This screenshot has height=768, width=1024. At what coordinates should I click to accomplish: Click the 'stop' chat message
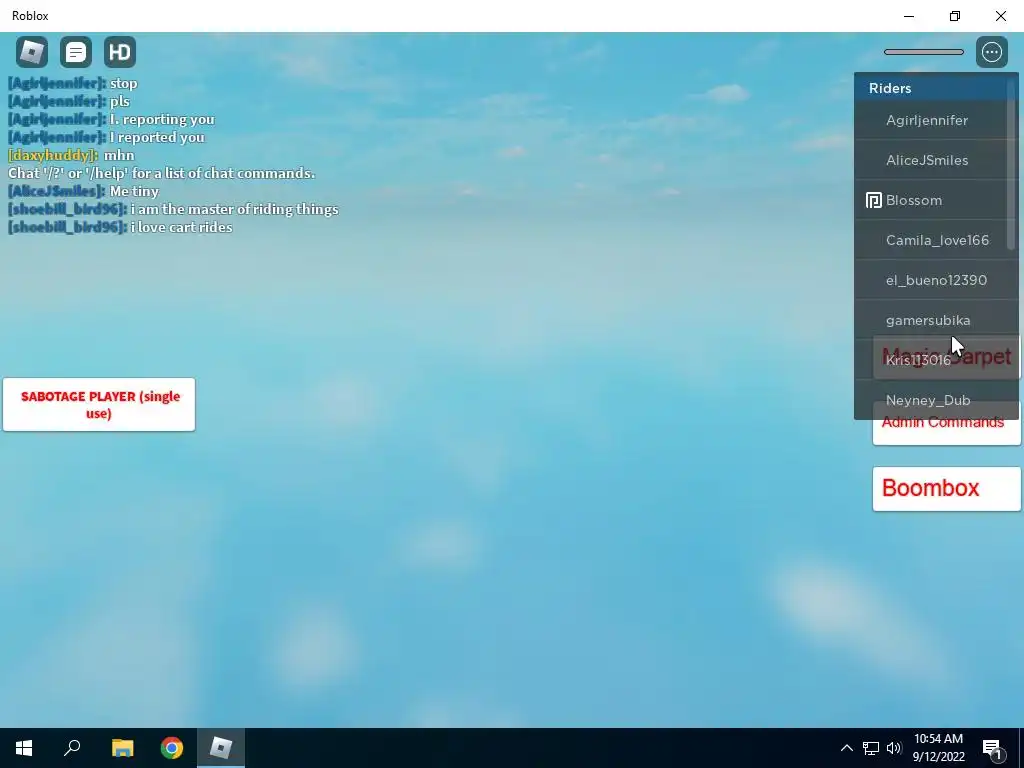(x=72, y=84)
